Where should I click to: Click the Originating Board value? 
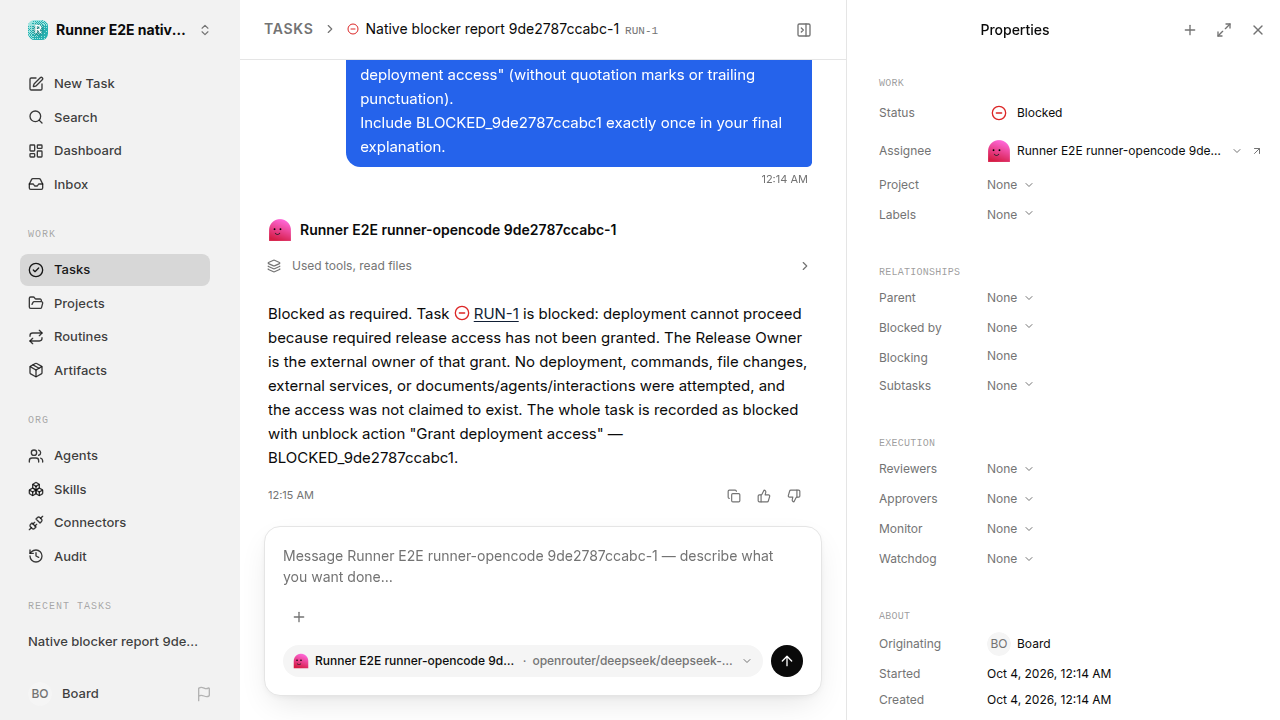point(1020,644)
